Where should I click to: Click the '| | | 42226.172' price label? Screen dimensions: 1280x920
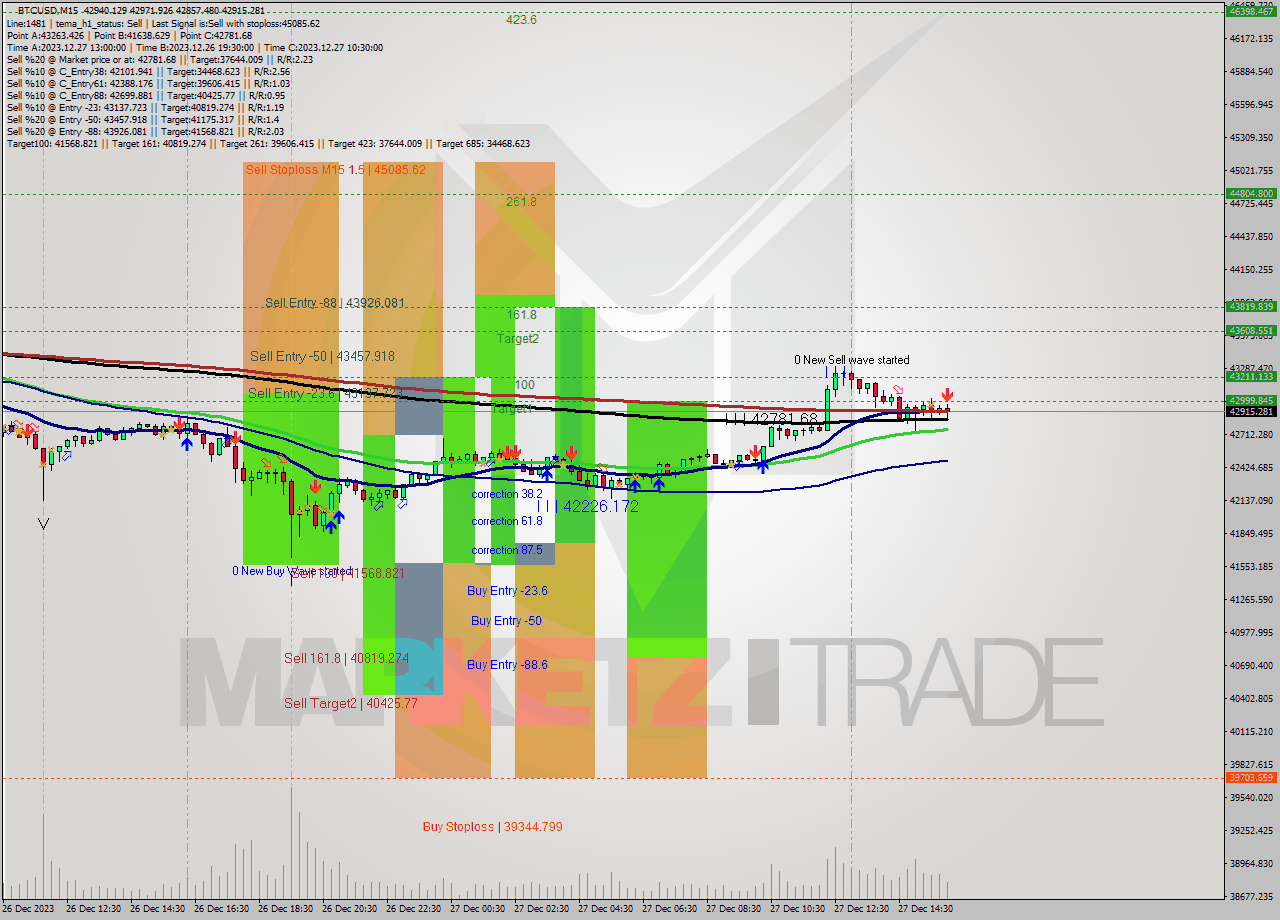588,506
